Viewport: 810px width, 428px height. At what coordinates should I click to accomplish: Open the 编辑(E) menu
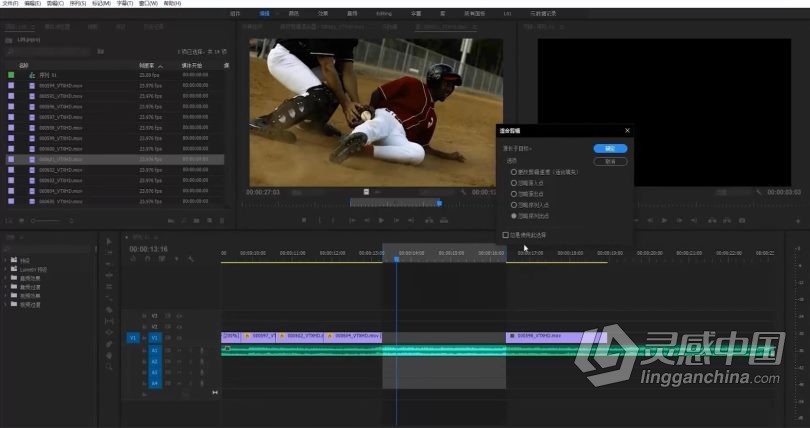pyautogui.click(x=33, y=3)
